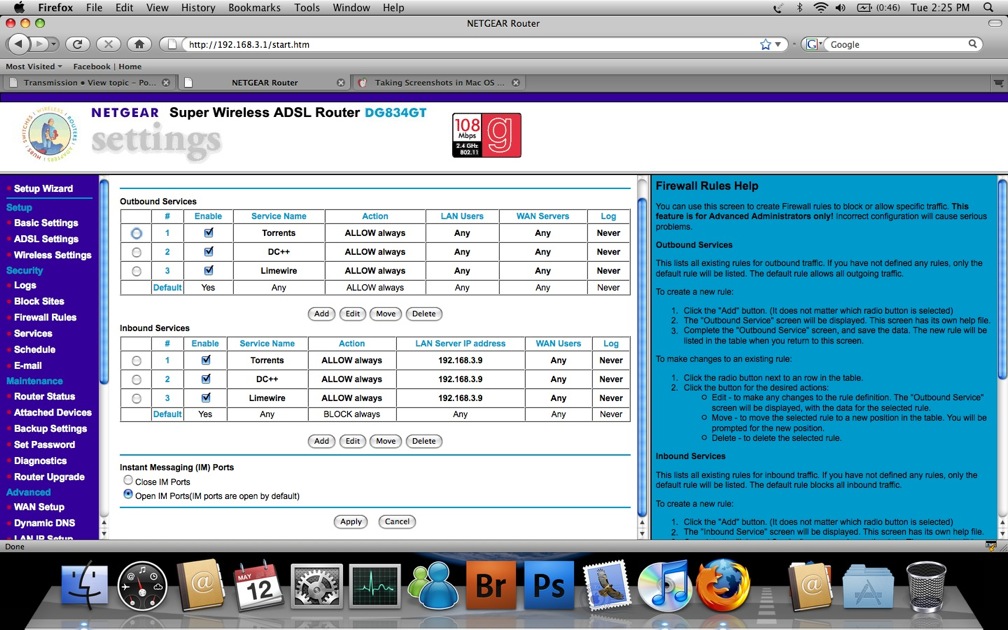The width and height of the screenshot is (1008, 630).
Task: Click the Stop loading X icon
Action: [108, 44]
